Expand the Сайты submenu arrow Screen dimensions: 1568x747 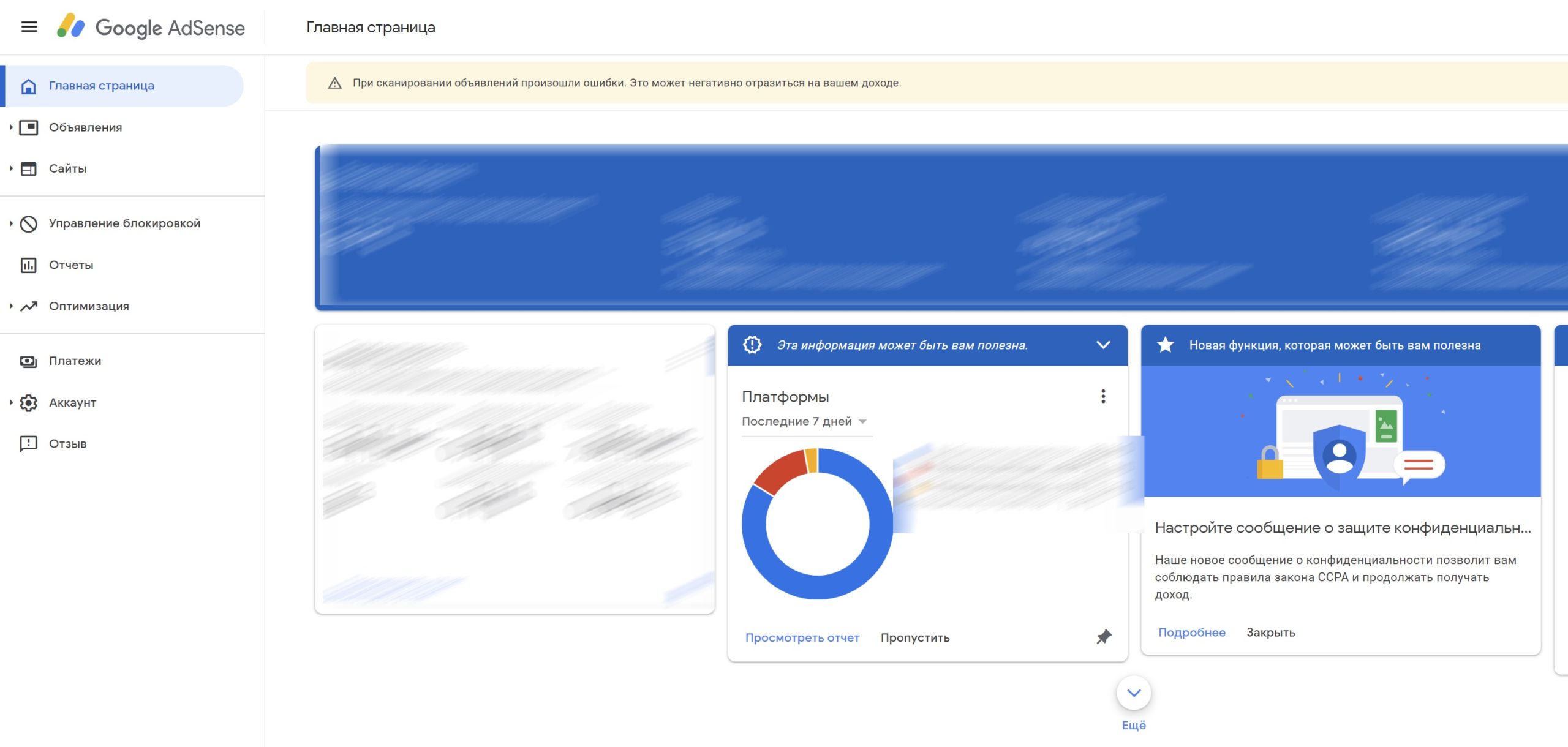[11, 168]
